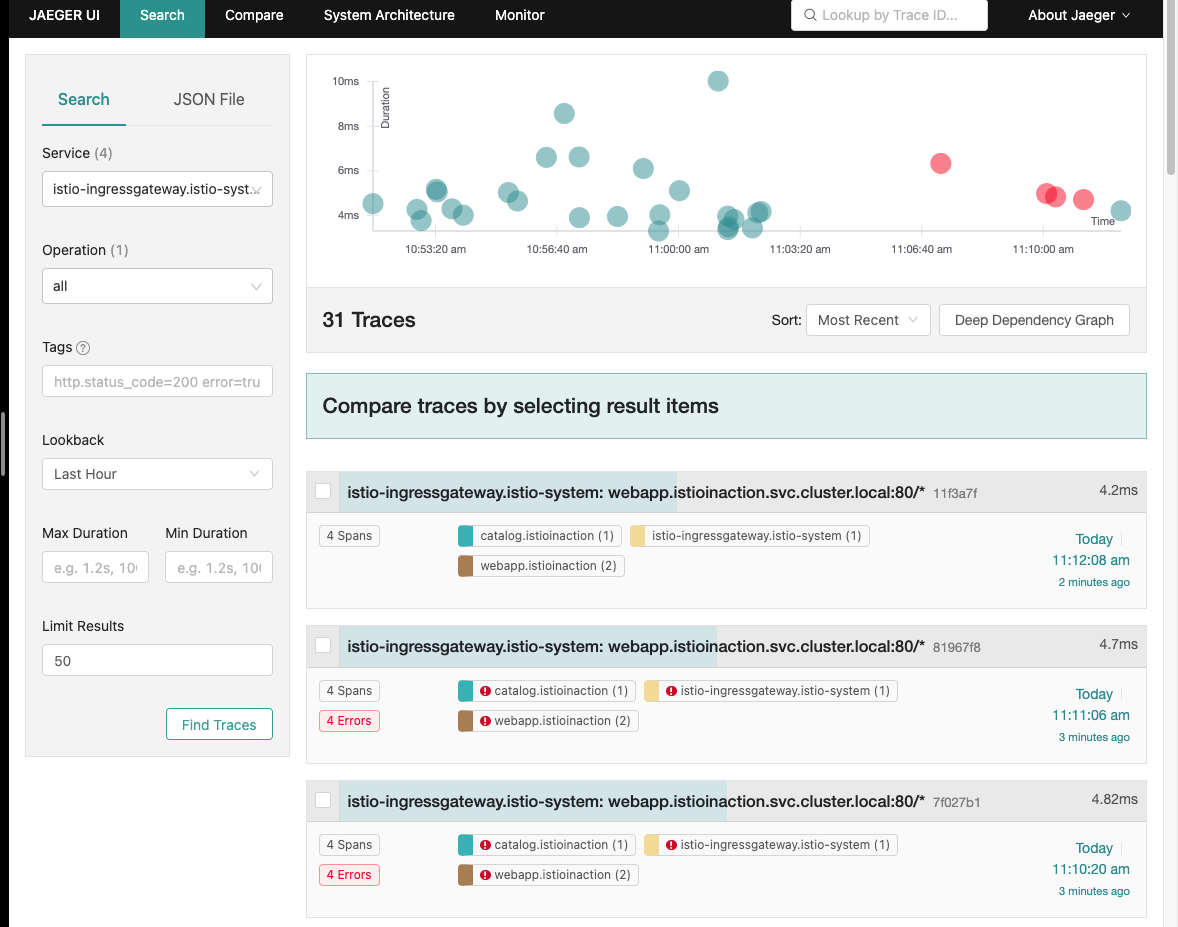Screen dimensions: 1178x927
Task: Click the Lookup by Trace ID field
Action: click(890, 15)
